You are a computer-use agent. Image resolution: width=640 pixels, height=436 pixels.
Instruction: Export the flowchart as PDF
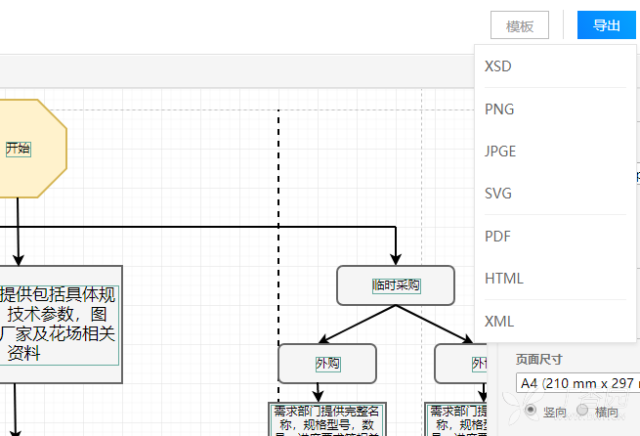click(x=499, y=236)
